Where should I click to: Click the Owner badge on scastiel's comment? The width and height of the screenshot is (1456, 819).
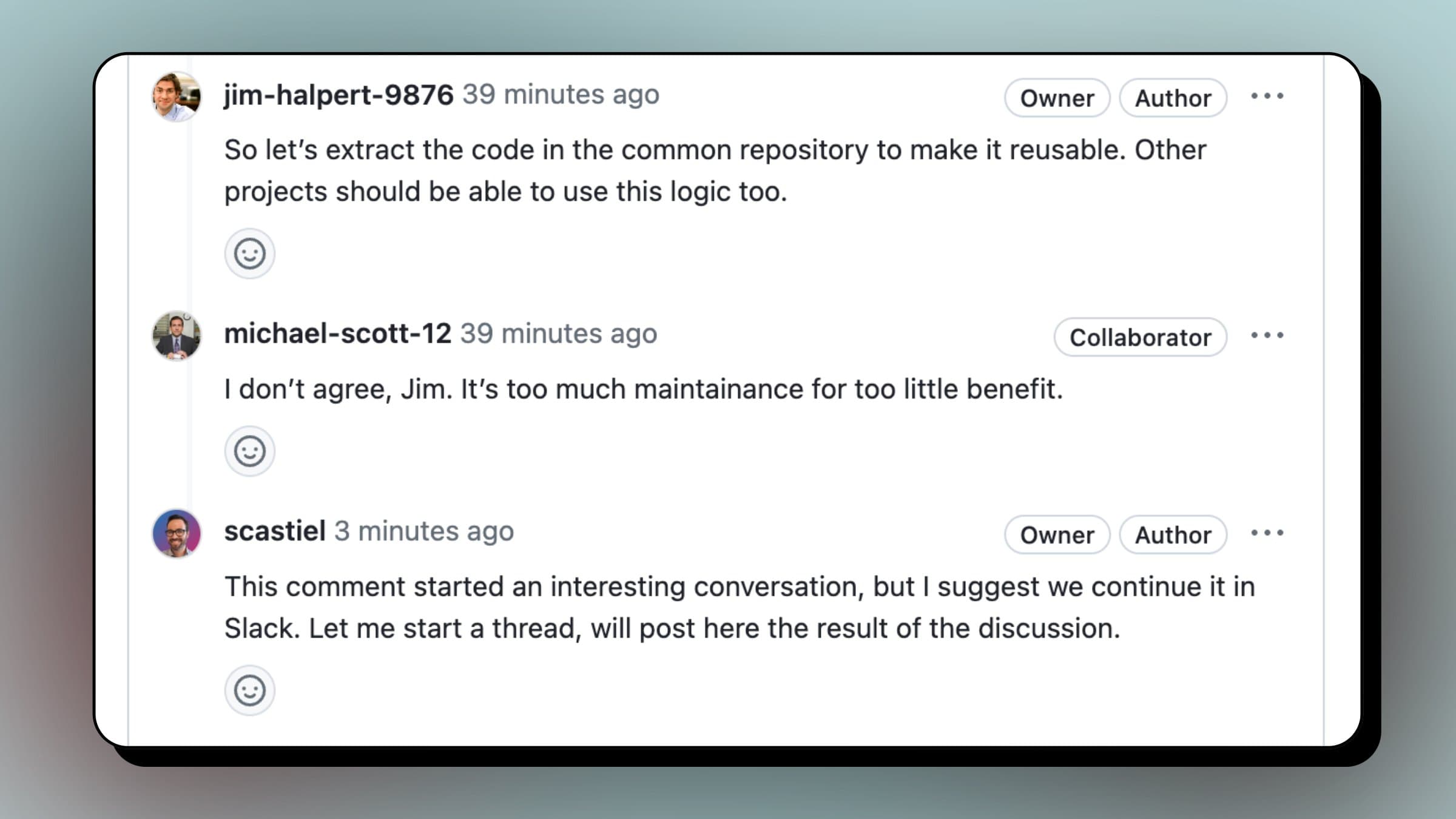click(1057, 534)
